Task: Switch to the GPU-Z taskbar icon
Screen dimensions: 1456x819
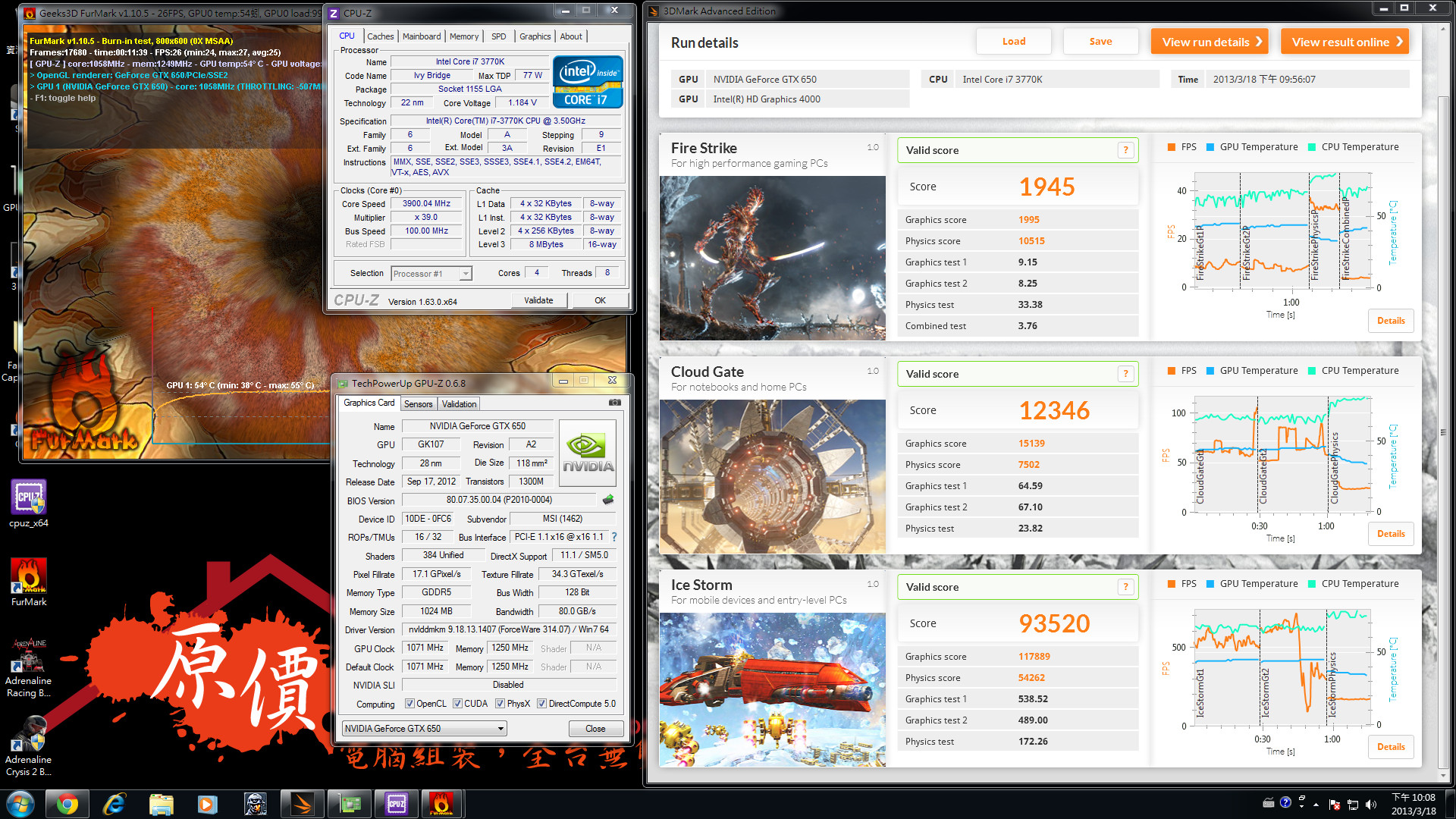Action: point(349,804)
